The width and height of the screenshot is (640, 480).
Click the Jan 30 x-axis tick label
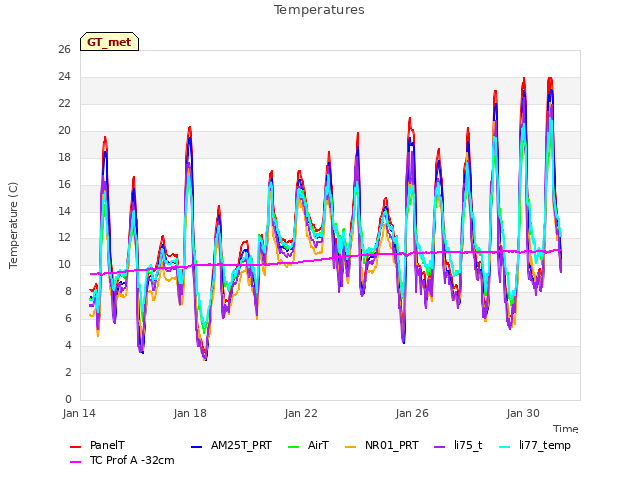(523, 413)
